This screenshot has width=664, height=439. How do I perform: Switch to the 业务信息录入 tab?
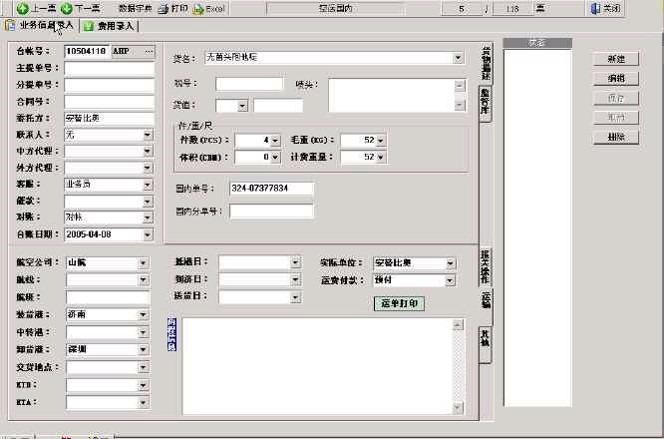[39, 25]
